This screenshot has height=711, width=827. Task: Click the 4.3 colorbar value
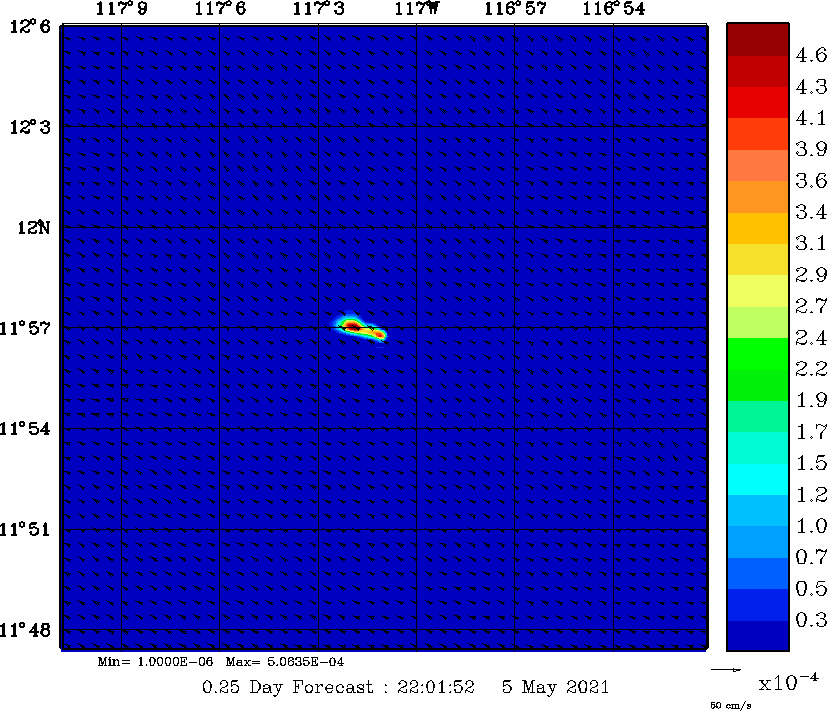(811, 87)
